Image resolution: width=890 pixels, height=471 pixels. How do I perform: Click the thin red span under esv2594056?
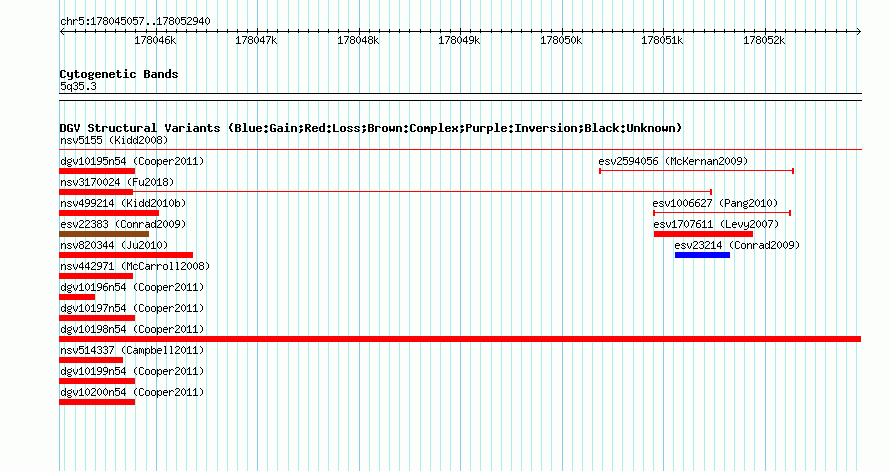[x=696, y=171]
